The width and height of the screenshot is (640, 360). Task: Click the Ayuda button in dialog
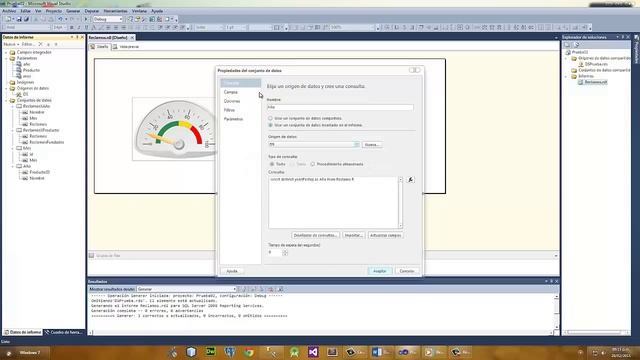232,271
